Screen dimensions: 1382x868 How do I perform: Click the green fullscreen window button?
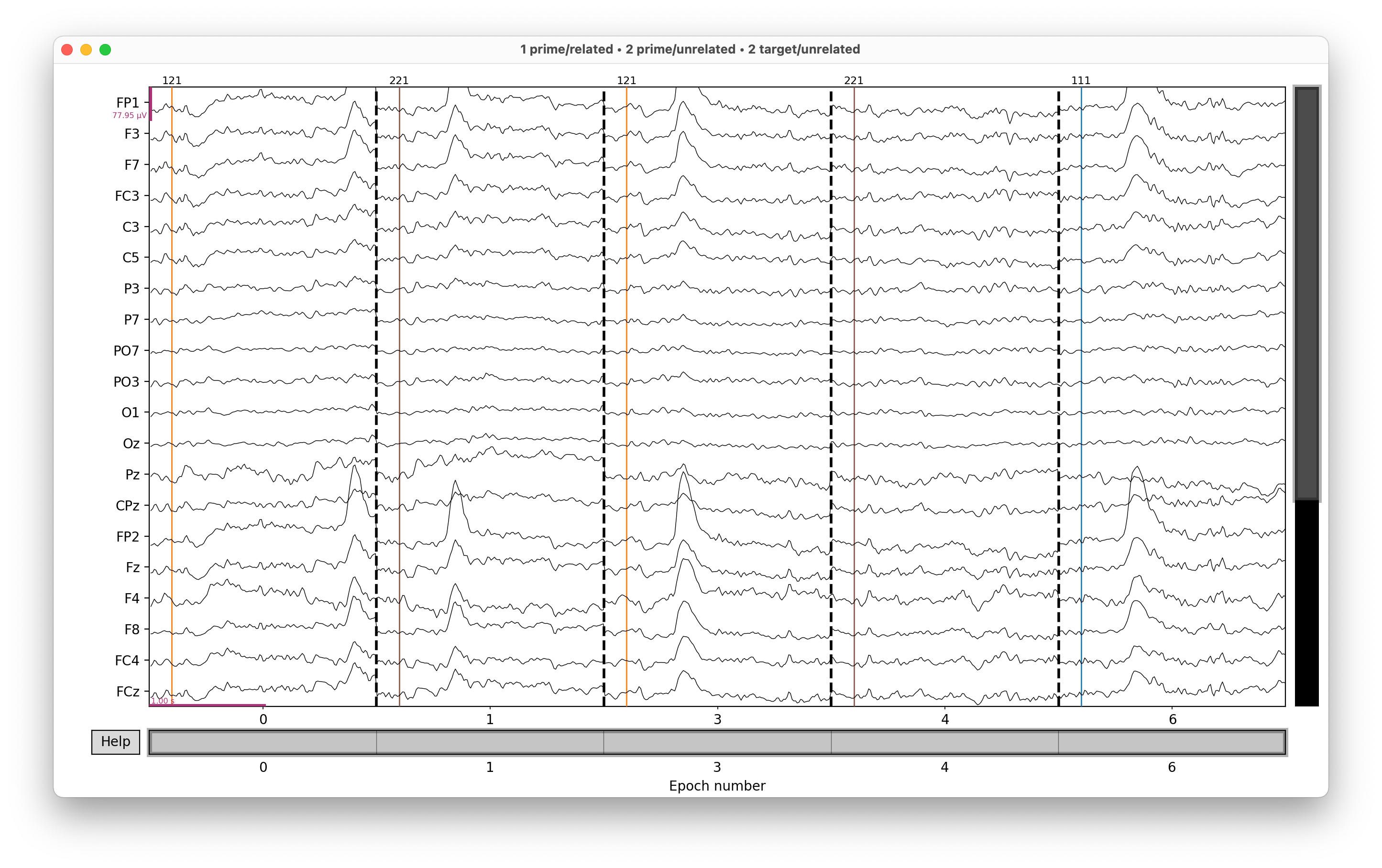tap(105, 50)
